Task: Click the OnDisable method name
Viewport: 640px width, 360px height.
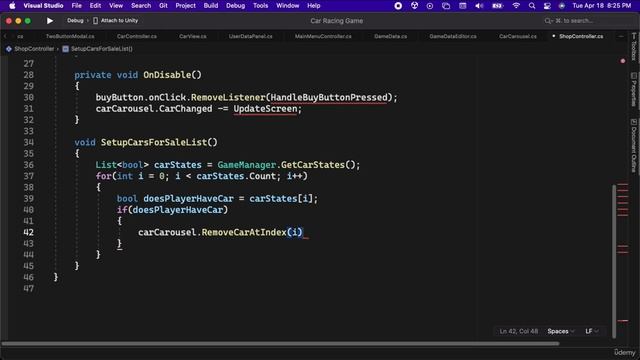Action: click(x=167, y=75)
